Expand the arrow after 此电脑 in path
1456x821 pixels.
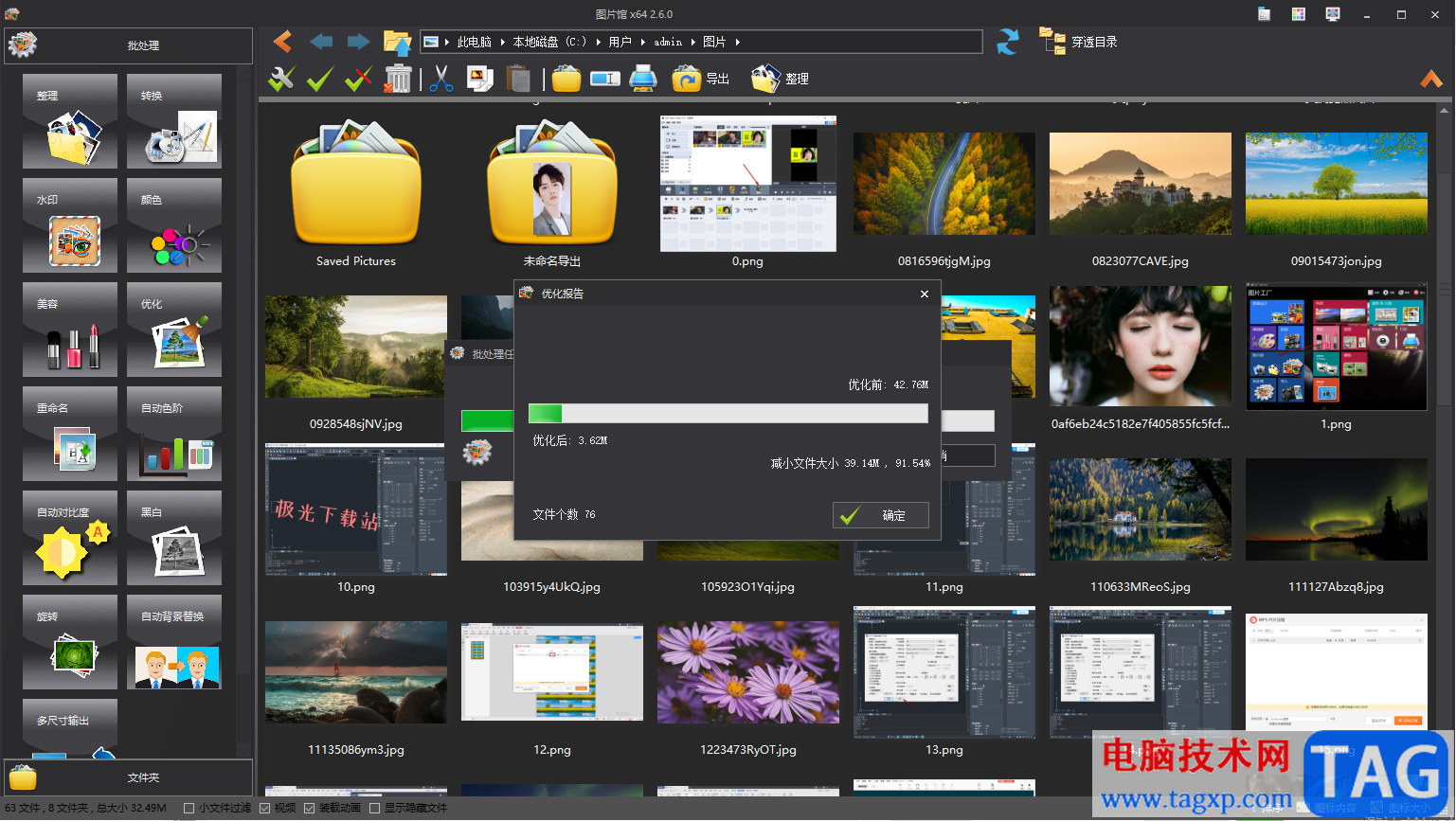502,42
